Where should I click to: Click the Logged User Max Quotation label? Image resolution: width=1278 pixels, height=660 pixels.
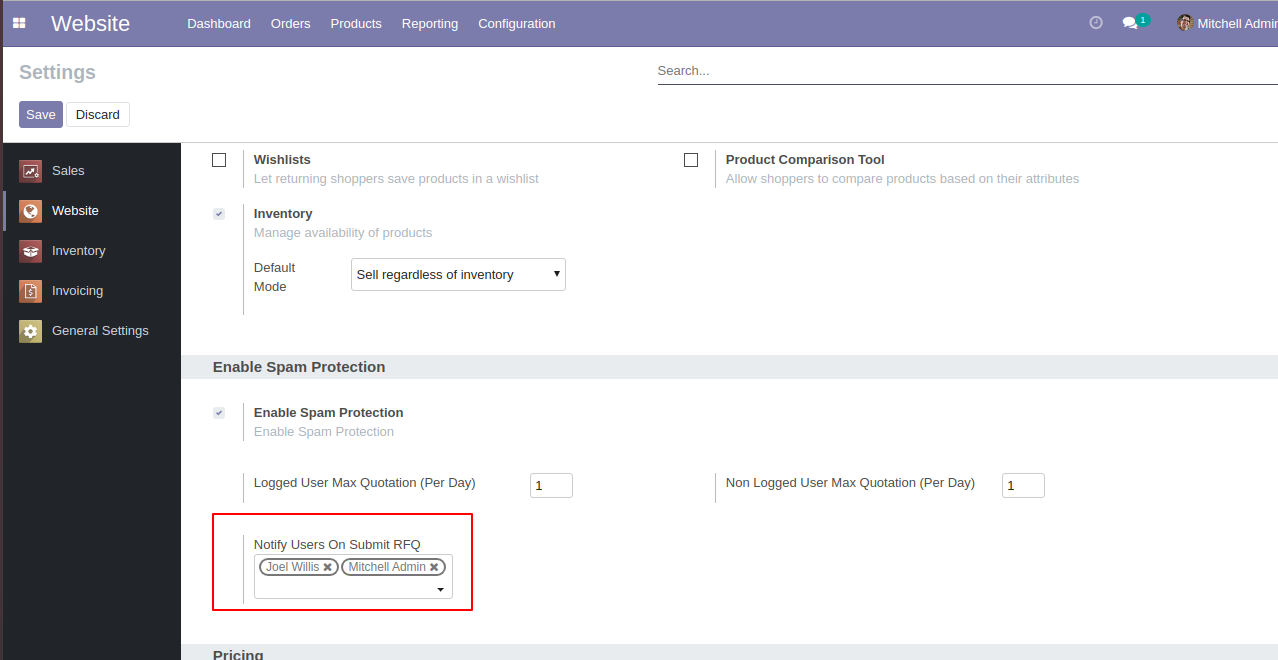[364, 483]
